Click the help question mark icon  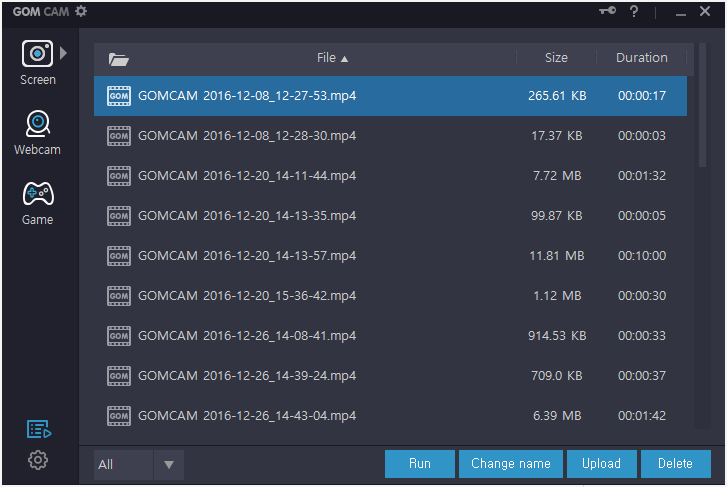pos(634,11)
